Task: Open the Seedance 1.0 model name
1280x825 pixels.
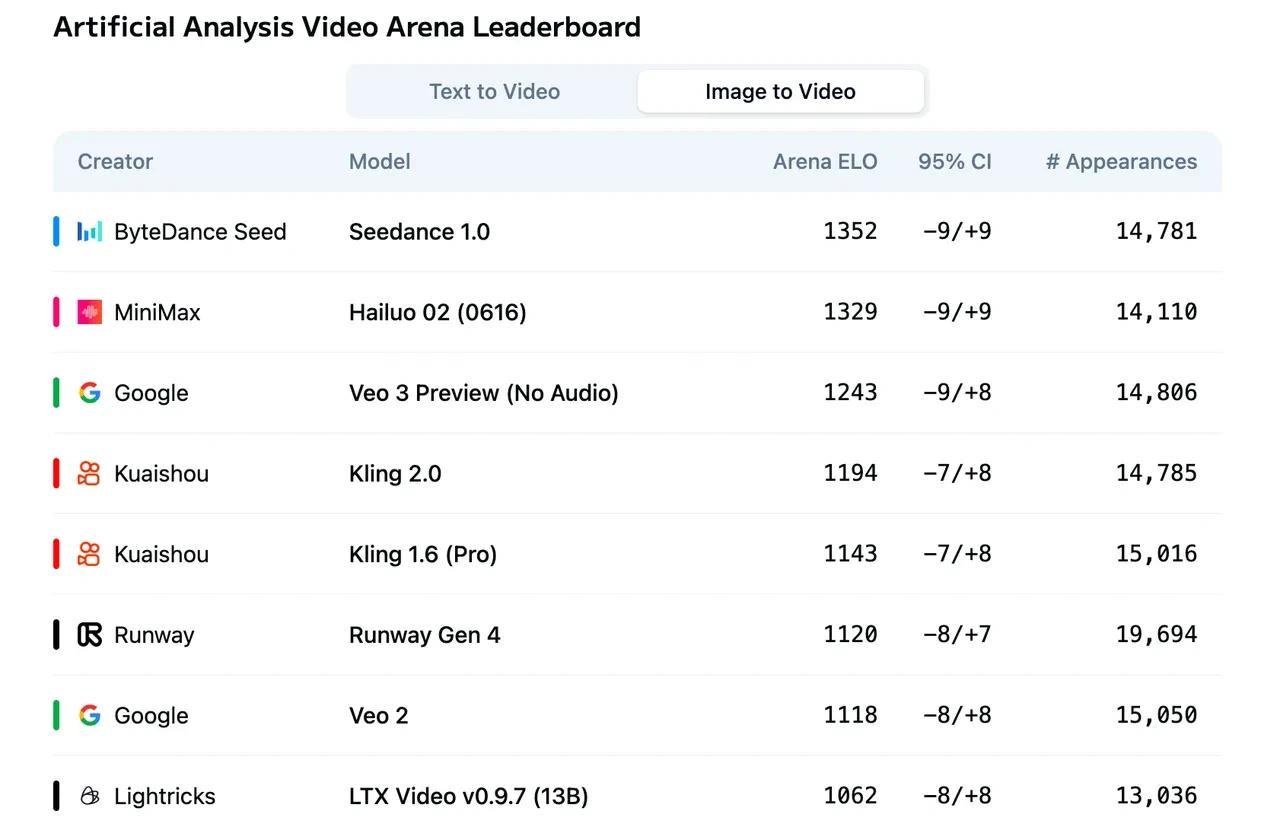Action: [x=419, y=232]
